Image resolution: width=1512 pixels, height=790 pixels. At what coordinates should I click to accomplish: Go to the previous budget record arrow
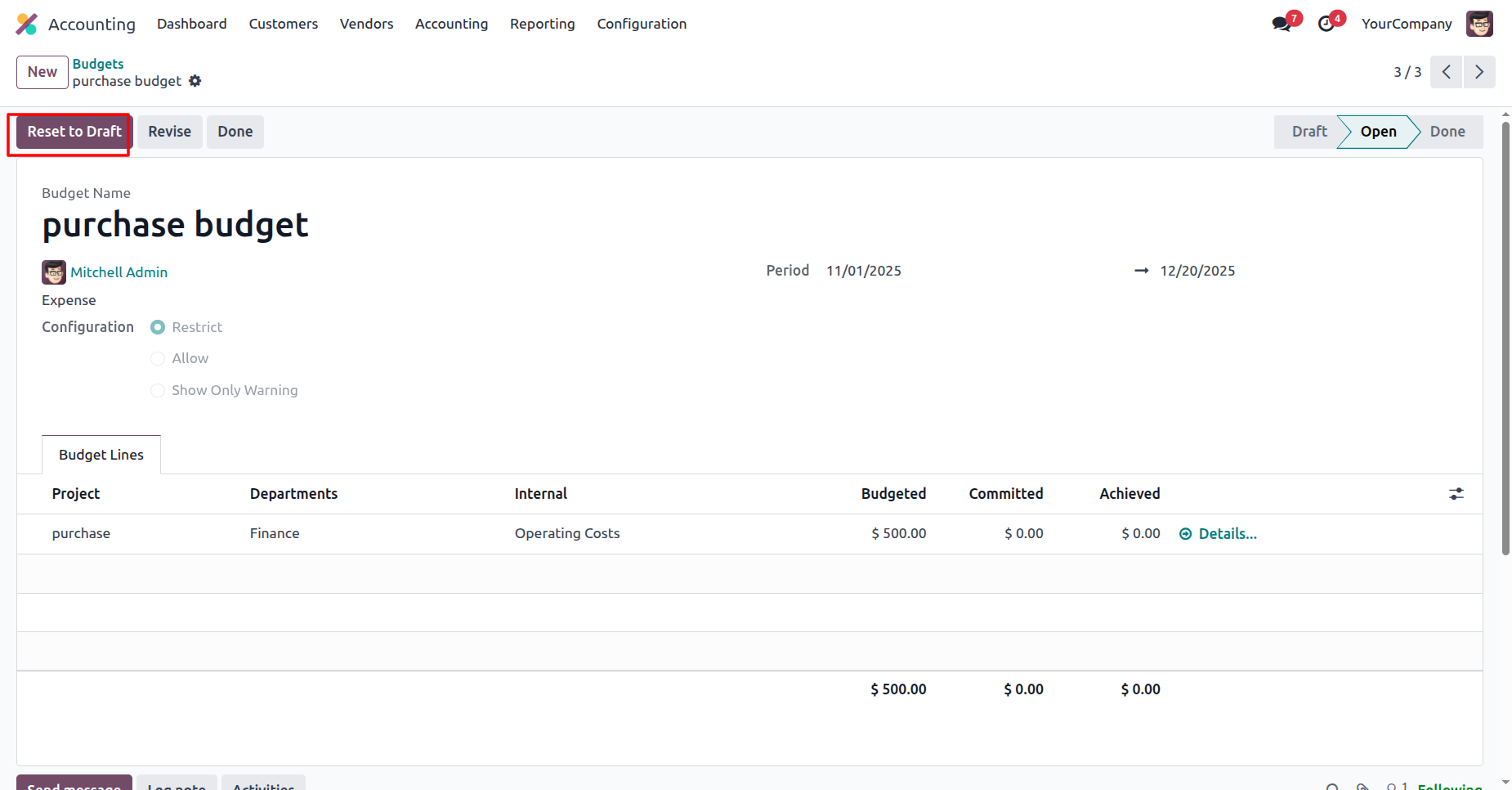1447,72
